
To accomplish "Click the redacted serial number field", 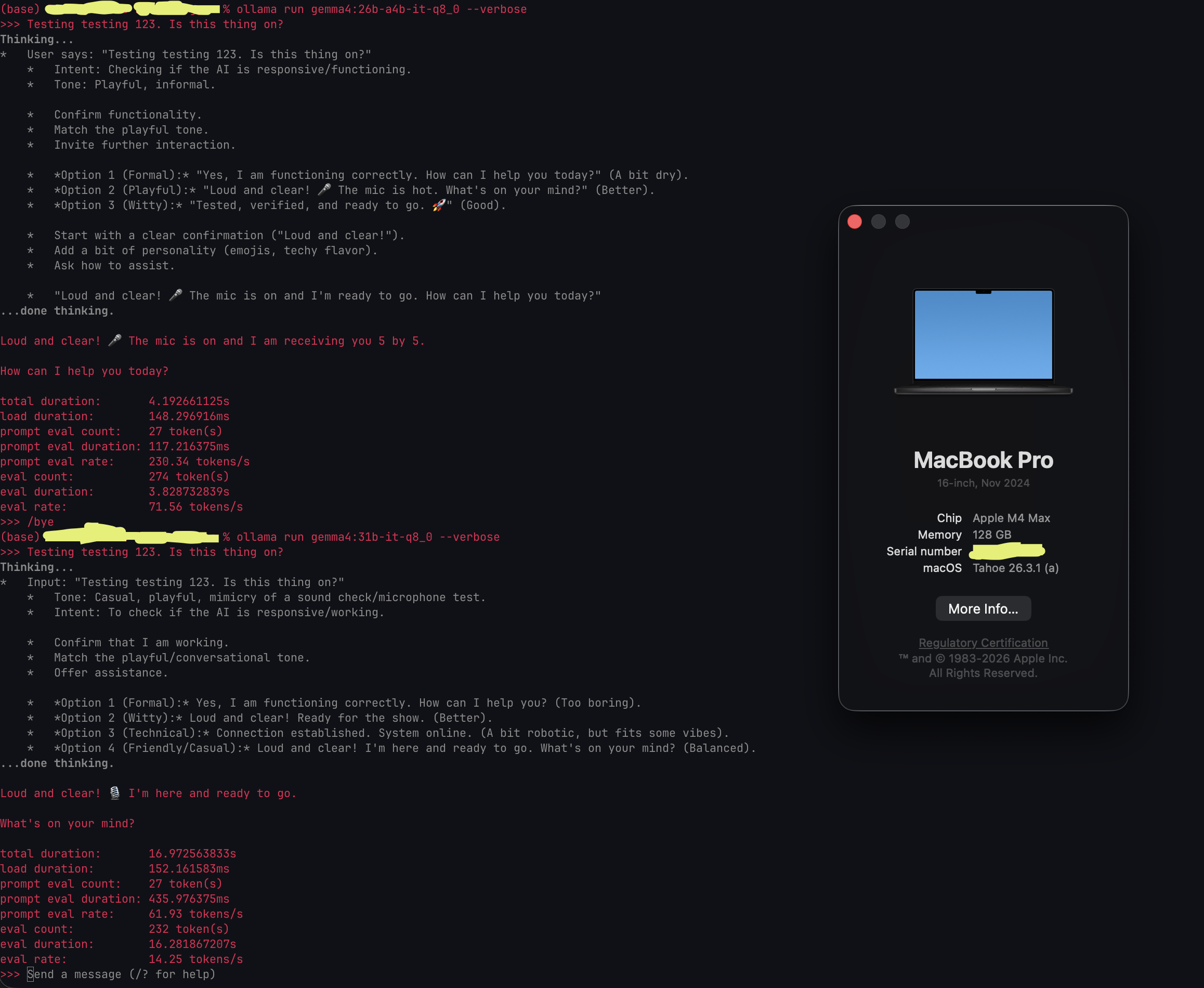I will (1006, 551).
